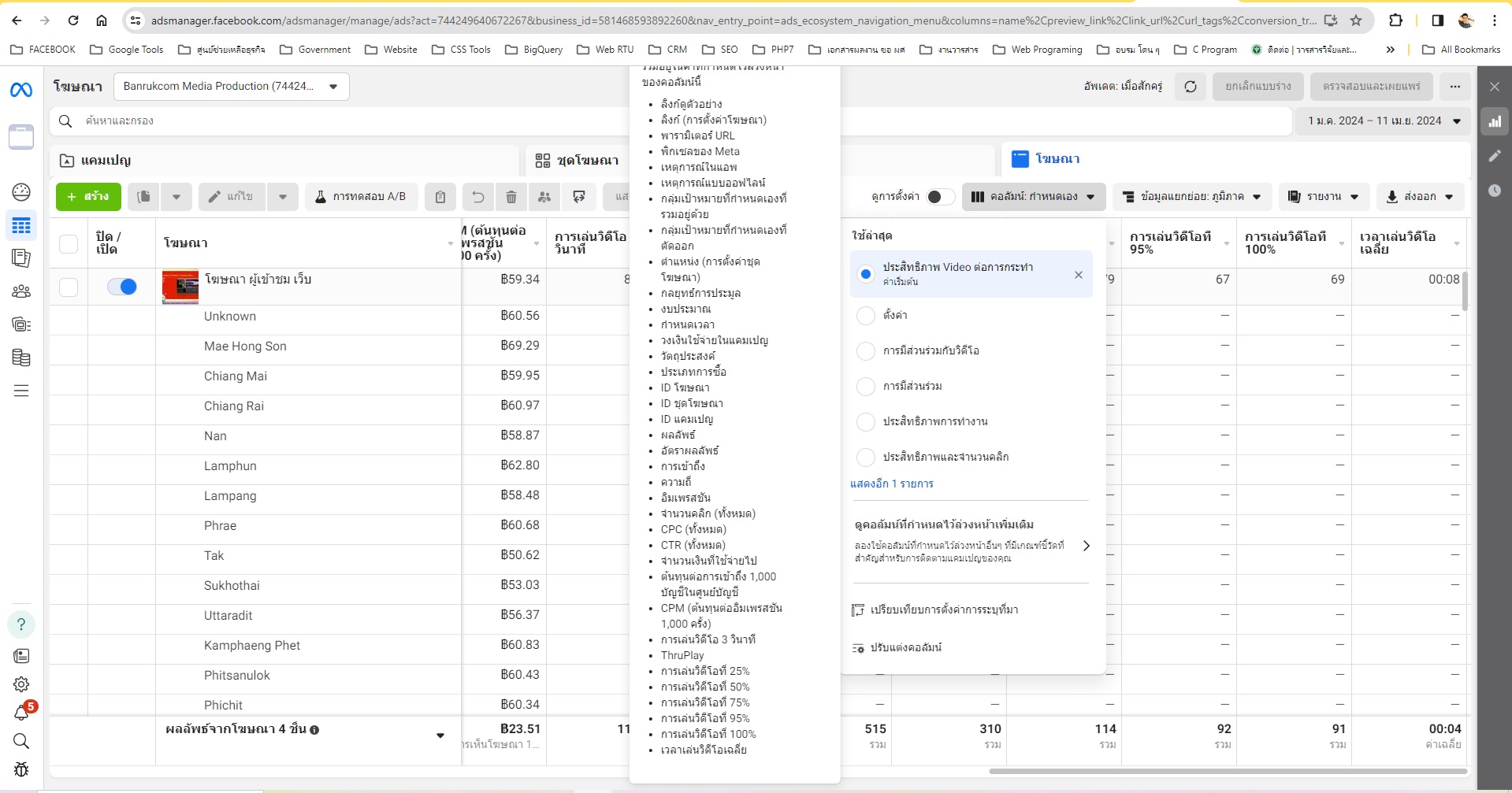Check the ad row checkbox
This screenshot has width=1512, height=793.
[69, 287]
